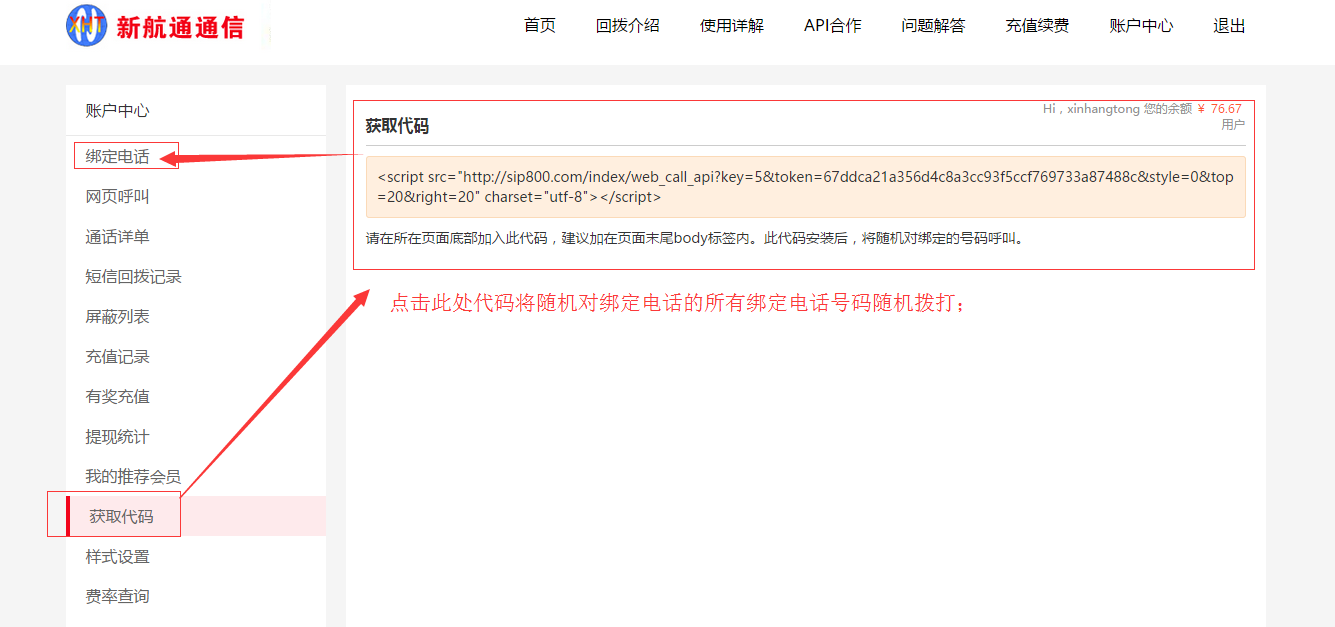This screenshot has width=1335, height=627.
Task: Open 我的推荐会员 sidebar link
Action: [133, 477]
